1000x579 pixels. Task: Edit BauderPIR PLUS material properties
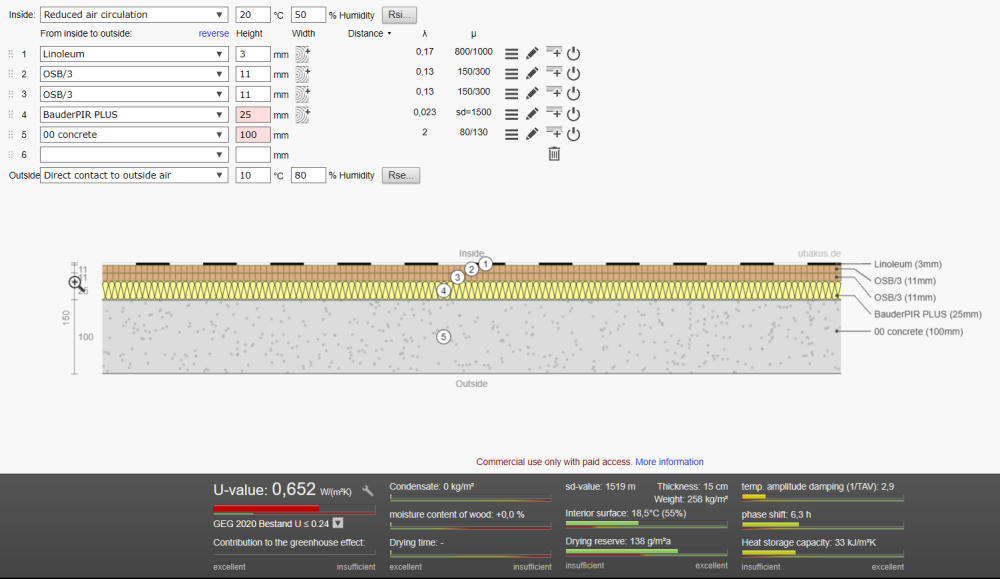click(x=532, y=114)
